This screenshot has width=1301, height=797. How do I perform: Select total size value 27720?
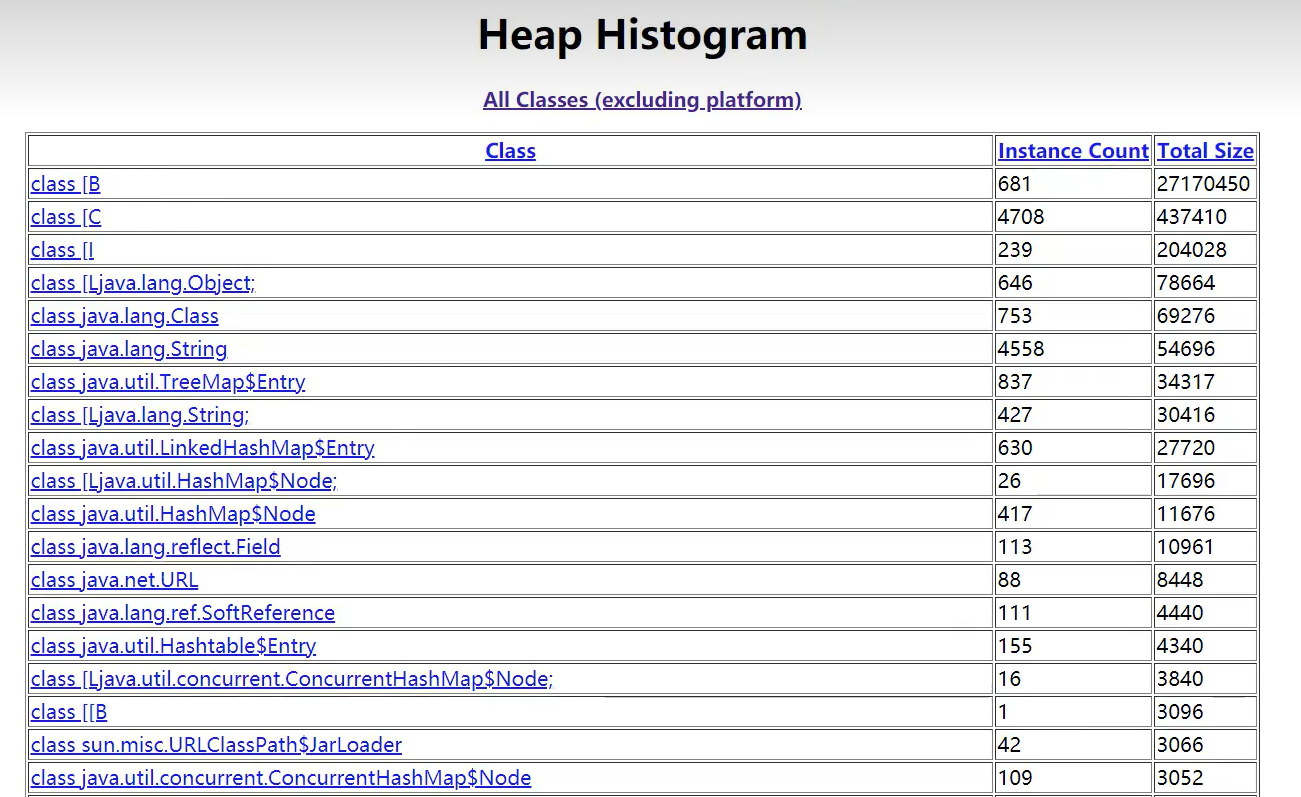click(x=1186, y=448)
